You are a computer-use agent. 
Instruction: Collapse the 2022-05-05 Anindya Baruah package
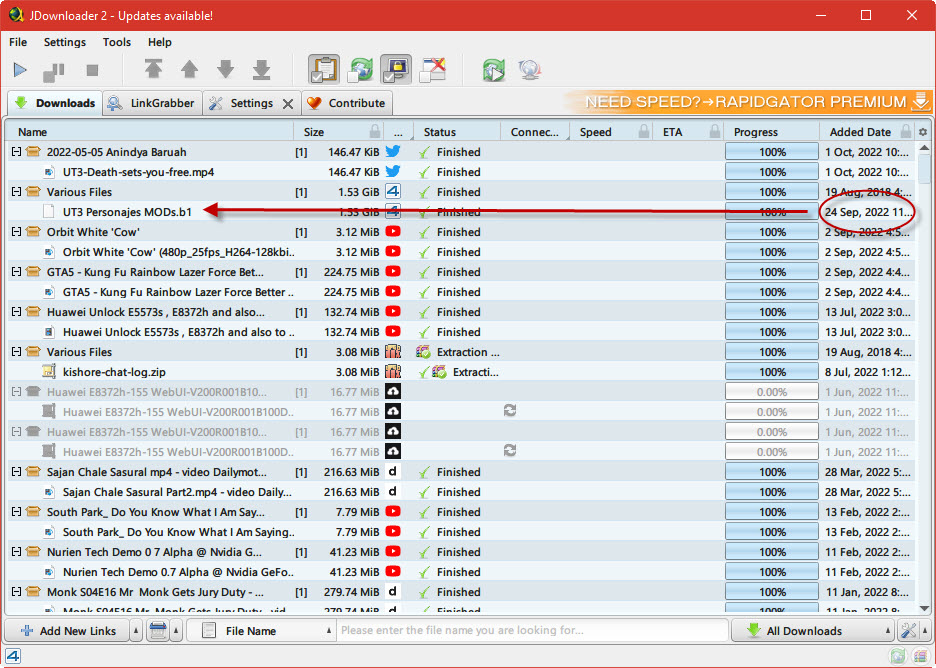16,152
